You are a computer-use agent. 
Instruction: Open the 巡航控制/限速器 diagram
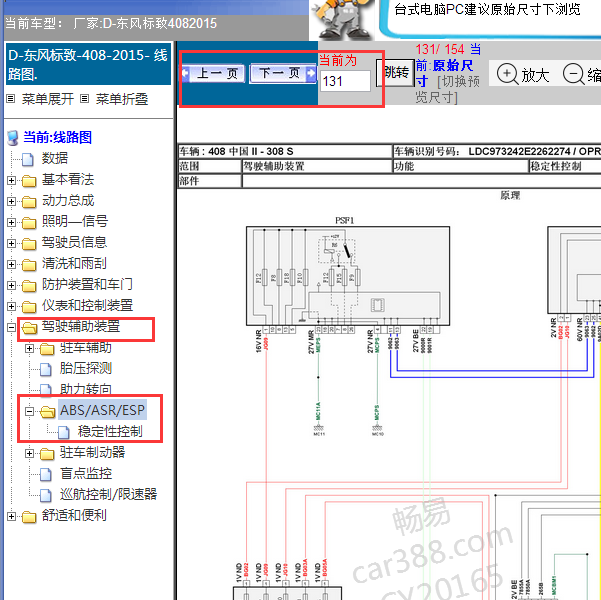pos(108,494)
